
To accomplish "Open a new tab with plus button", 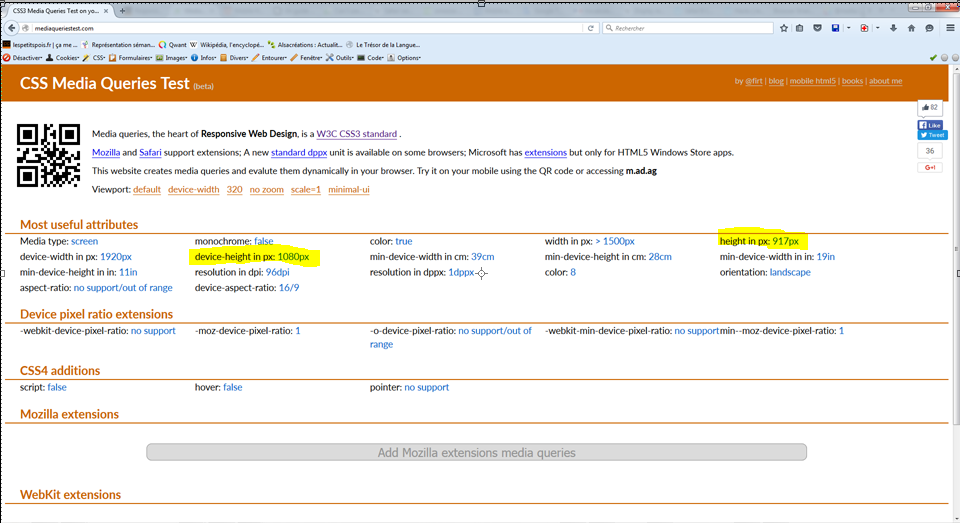I will 123,10.
